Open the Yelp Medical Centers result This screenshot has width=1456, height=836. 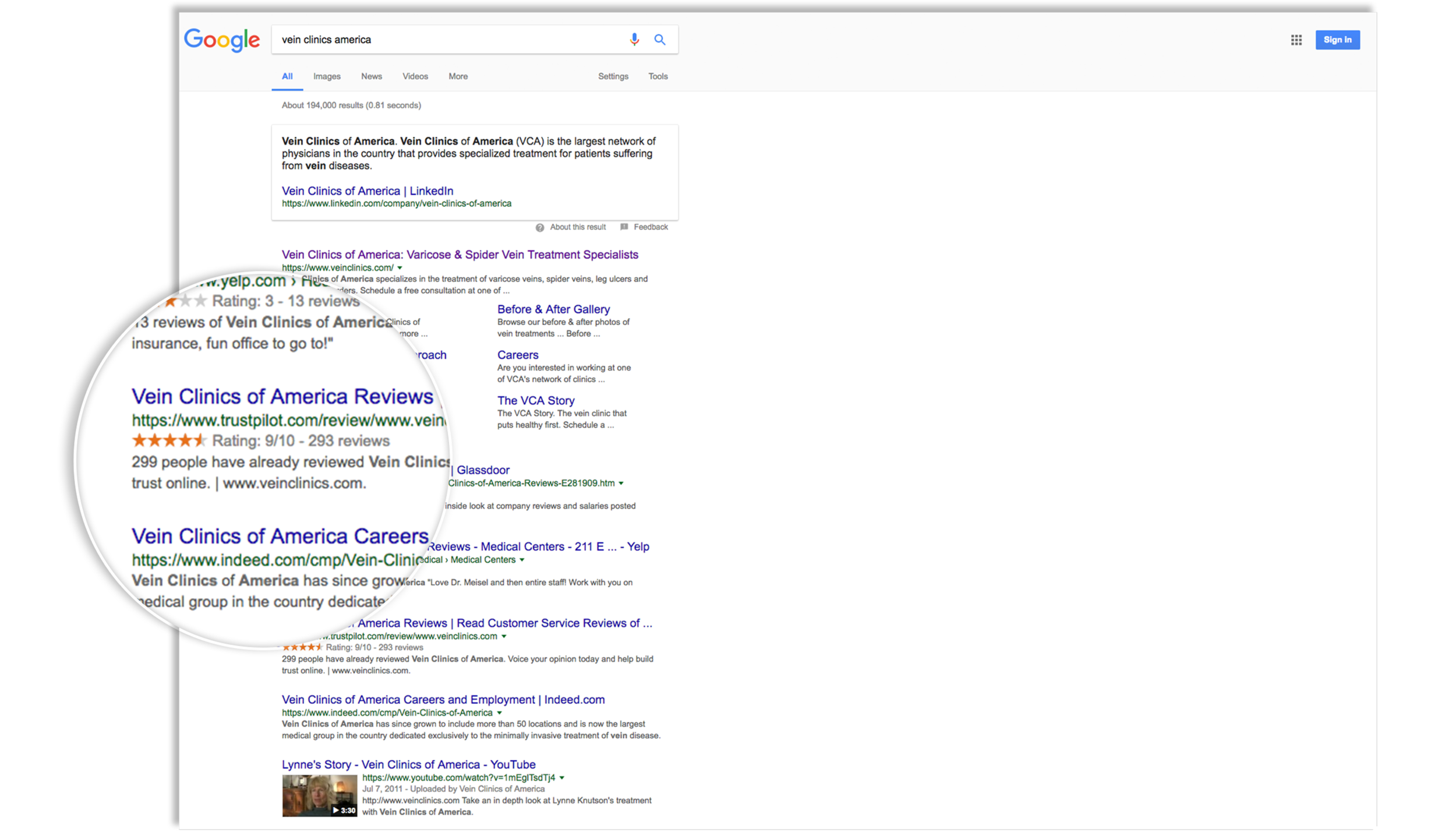point(538,546)
